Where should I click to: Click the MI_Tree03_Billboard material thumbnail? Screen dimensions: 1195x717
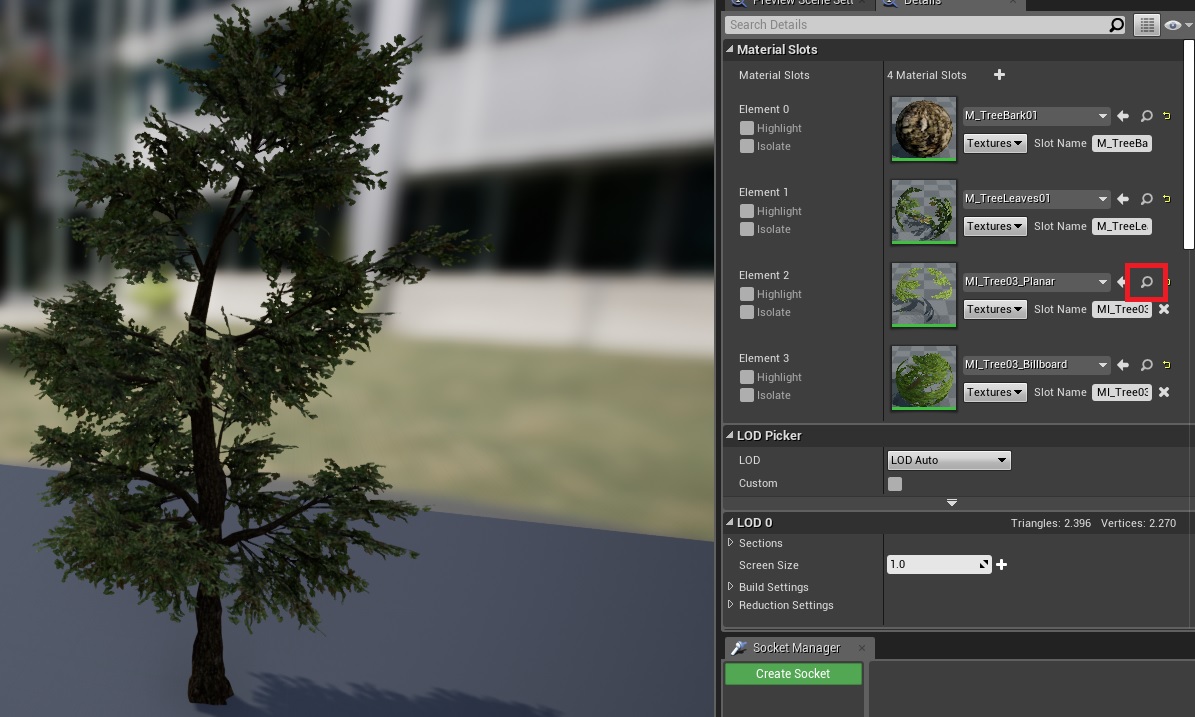923,377
